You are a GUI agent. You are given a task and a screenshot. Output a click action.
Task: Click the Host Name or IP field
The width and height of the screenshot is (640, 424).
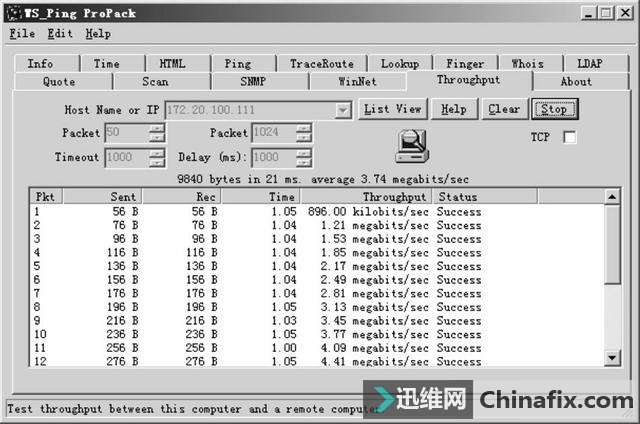pos(258,110)
